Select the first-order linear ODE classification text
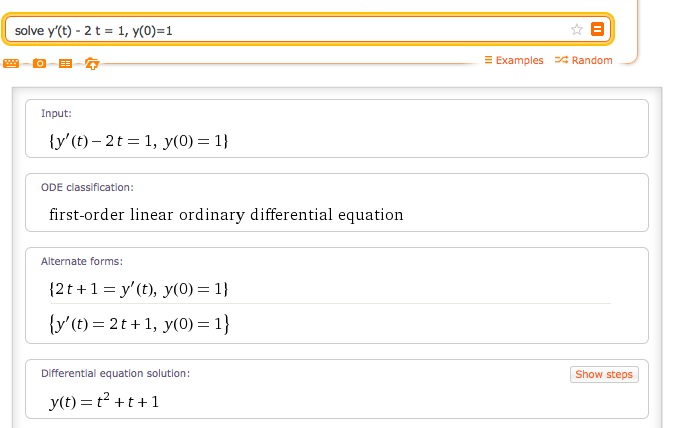Screen dimensions: 676x428 tap(226, 214)
